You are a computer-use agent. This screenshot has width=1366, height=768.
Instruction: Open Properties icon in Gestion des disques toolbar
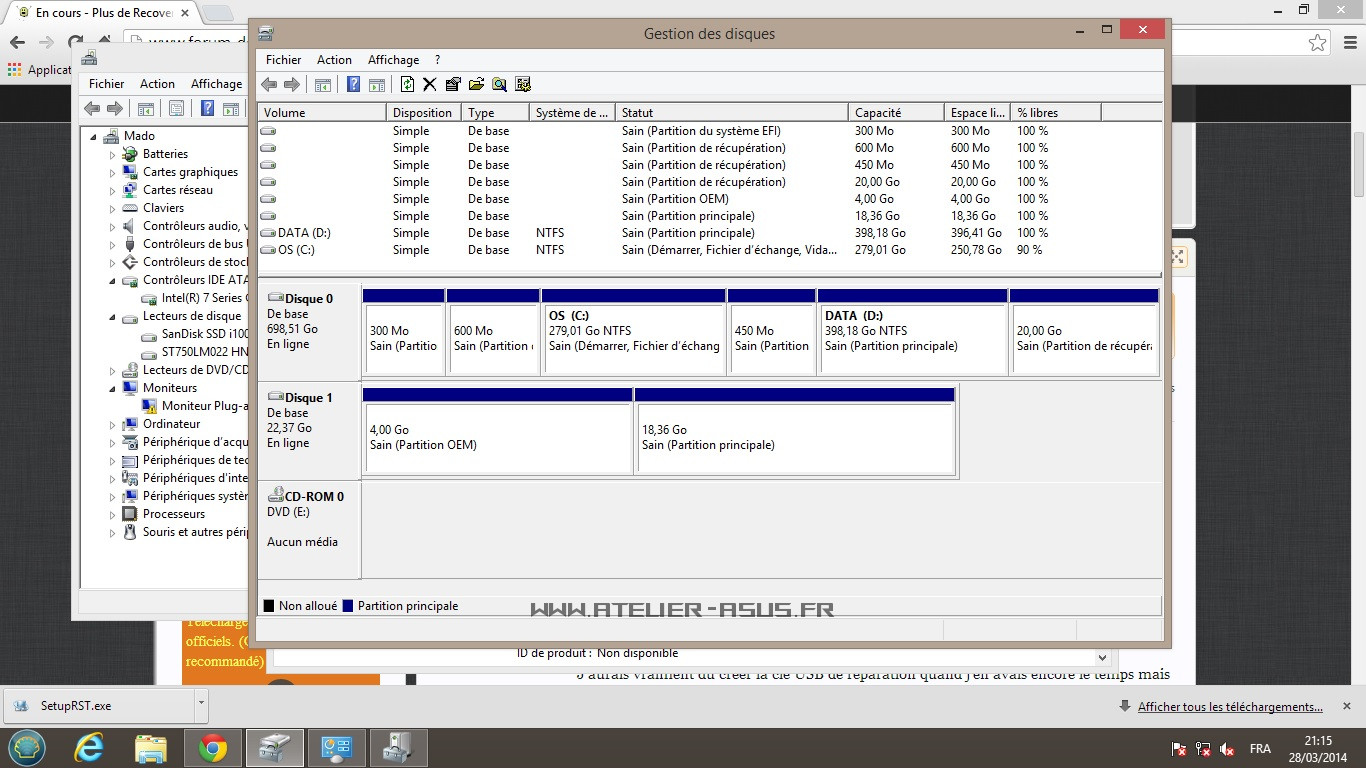(x=453, y=85)
